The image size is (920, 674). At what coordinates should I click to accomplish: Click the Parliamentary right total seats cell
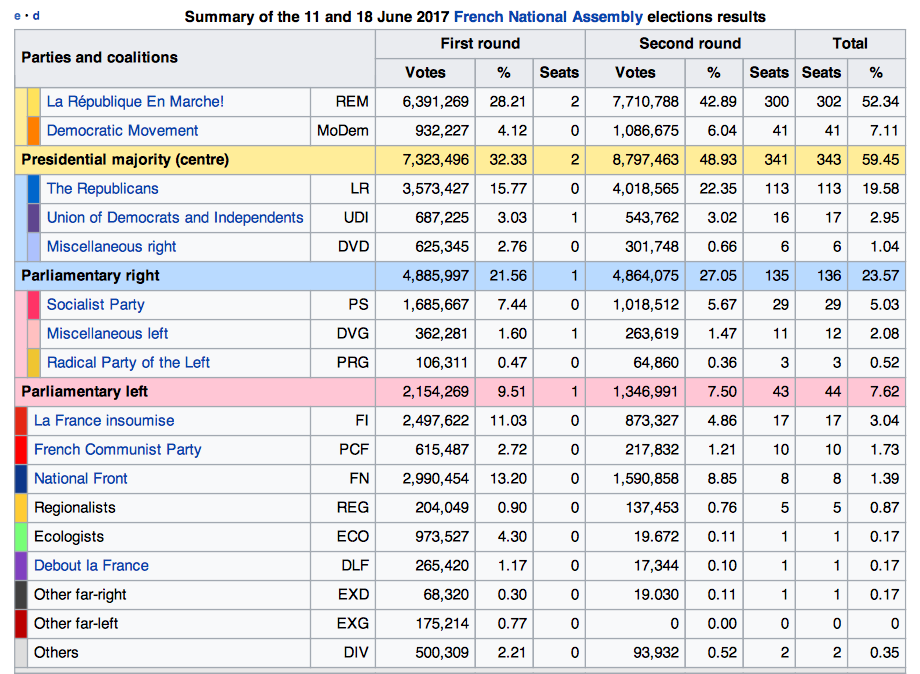point(821,275)
